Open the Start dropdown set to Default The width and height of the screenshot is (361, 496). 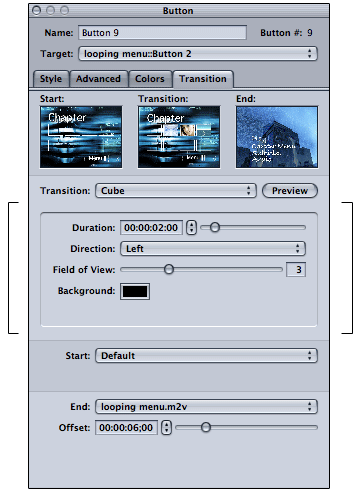[206, 356]
